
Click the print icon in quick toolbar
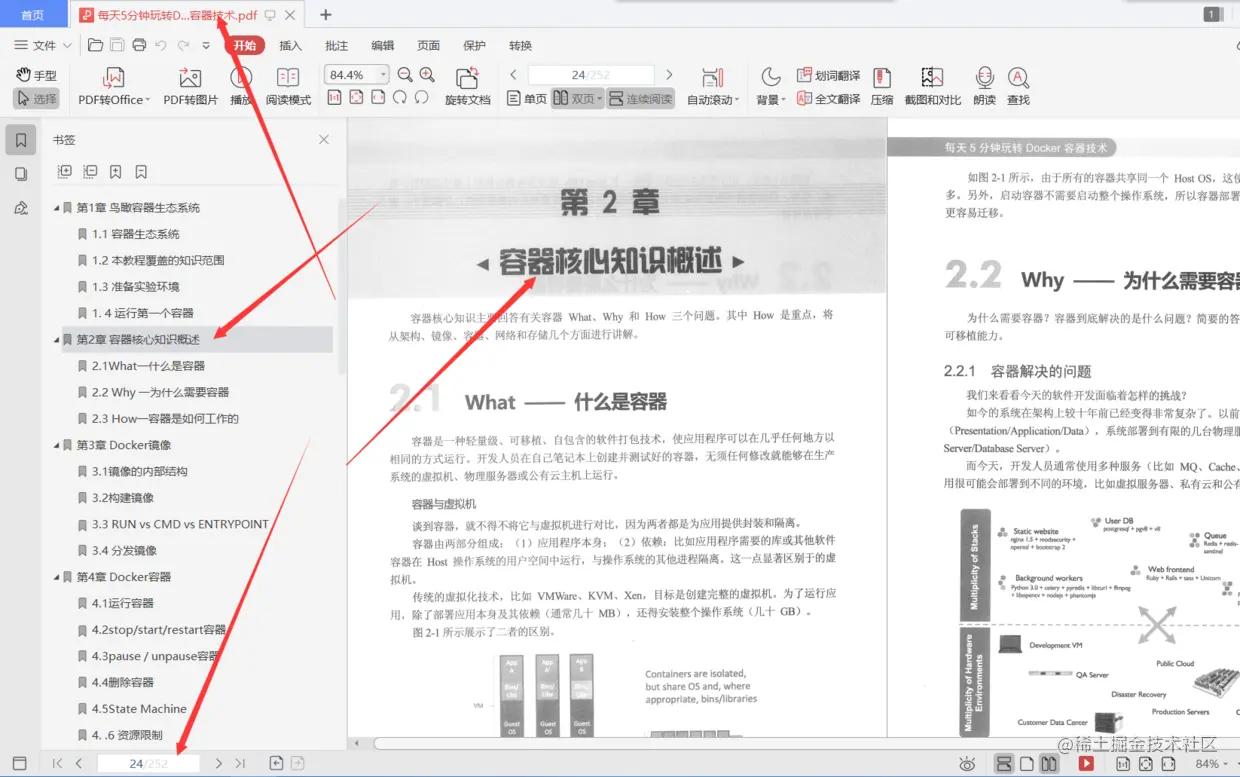(139, 45)
